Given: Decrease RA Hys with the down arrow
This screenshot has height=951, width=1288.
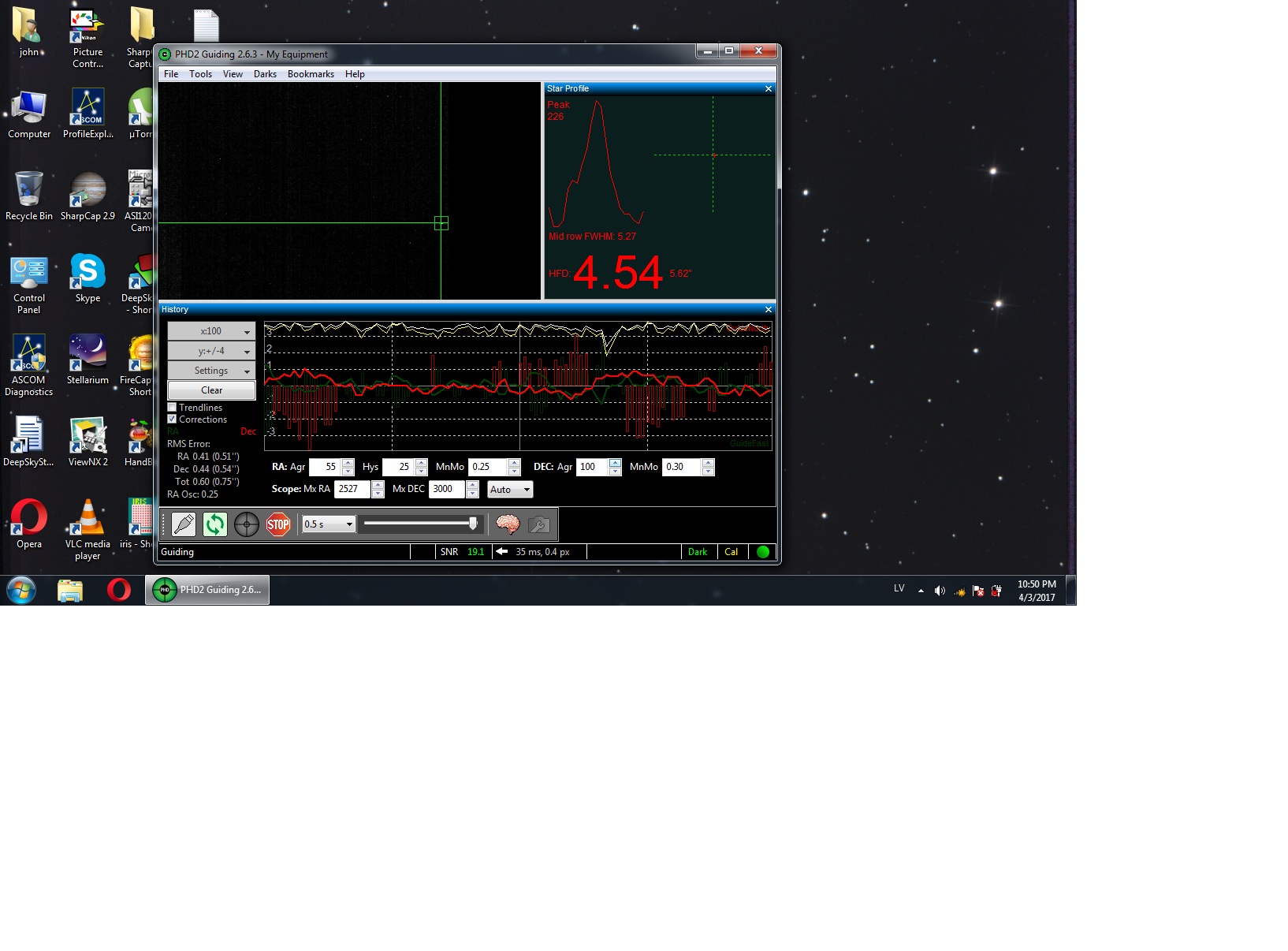Looking at the screenshot, I should pyautogui.click(x=421, y=472).
